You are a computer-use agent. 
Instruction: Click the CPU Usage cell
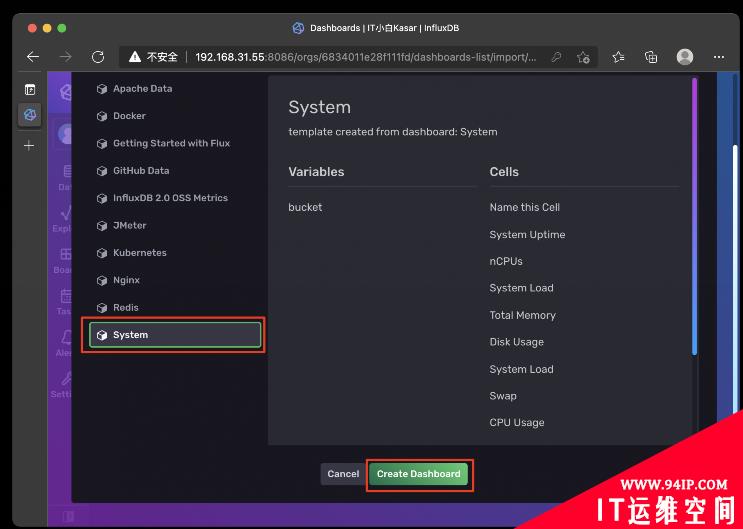pos(517,422)
